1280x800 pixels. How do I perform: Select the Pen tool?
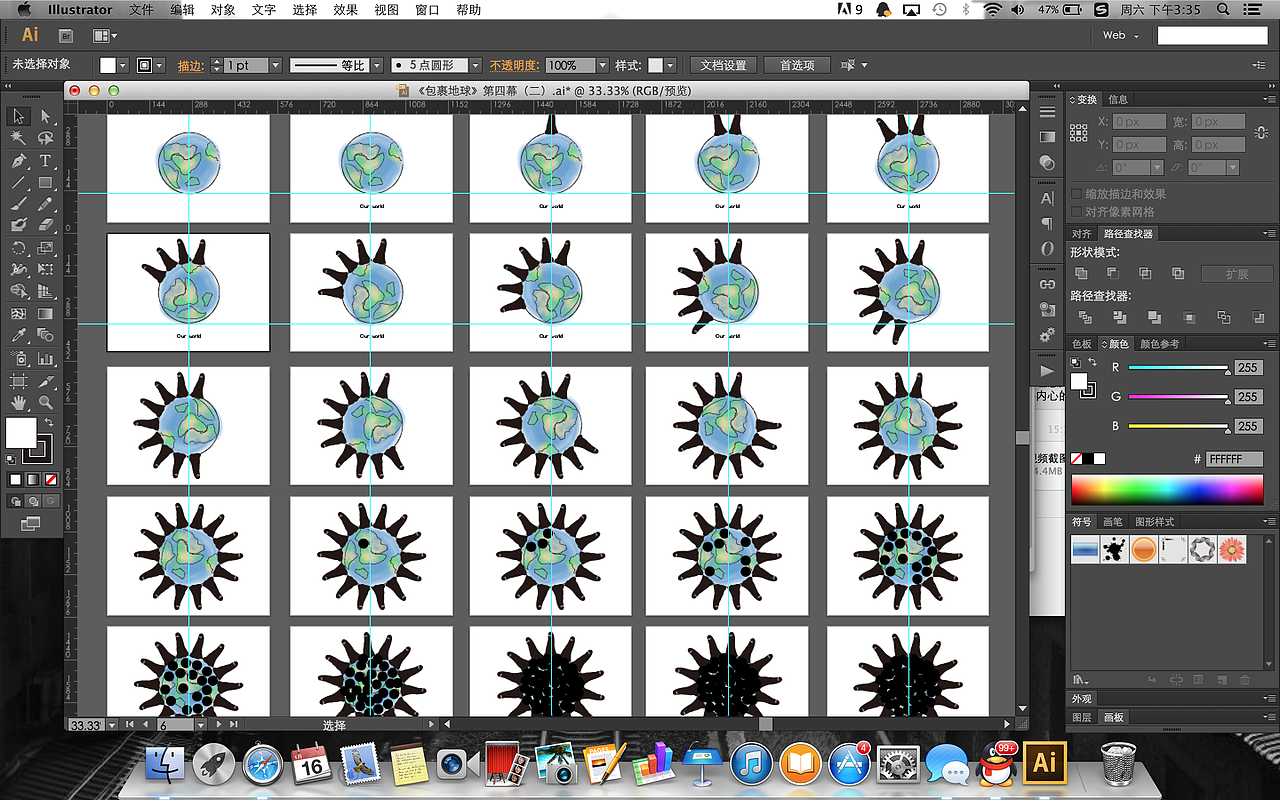(19, 160)
